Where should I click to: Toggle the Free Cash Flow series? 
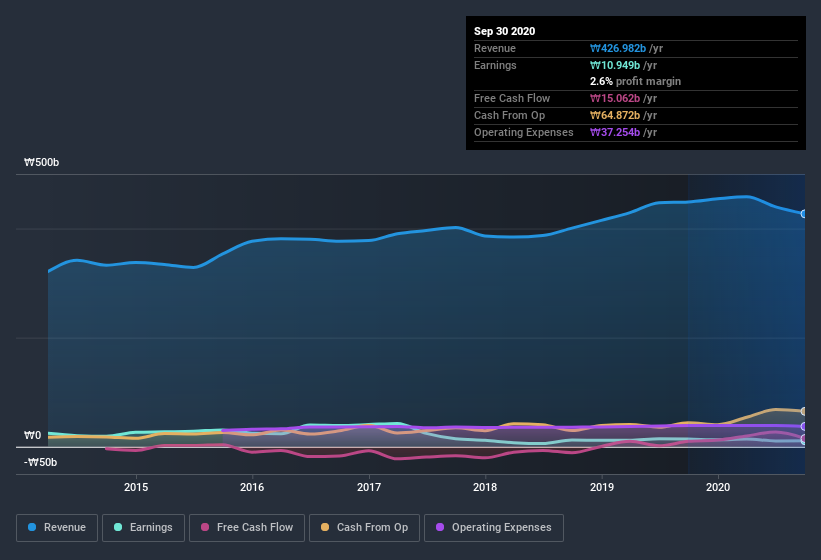pyautogui.click(x=247, y=528)
